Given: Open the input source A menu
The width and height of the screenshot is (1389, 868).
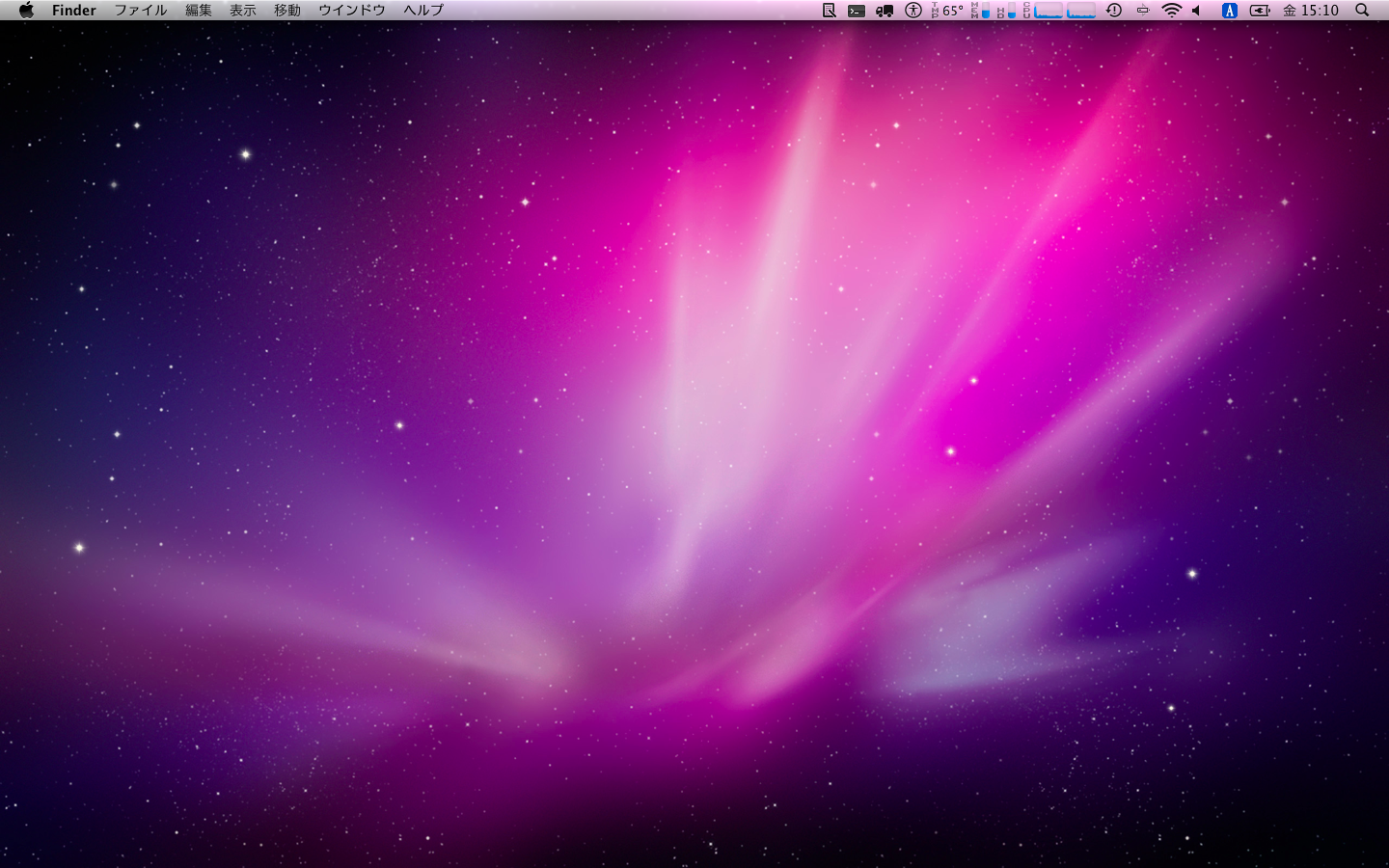Looking at the screenshot, I should [1230, 11].
